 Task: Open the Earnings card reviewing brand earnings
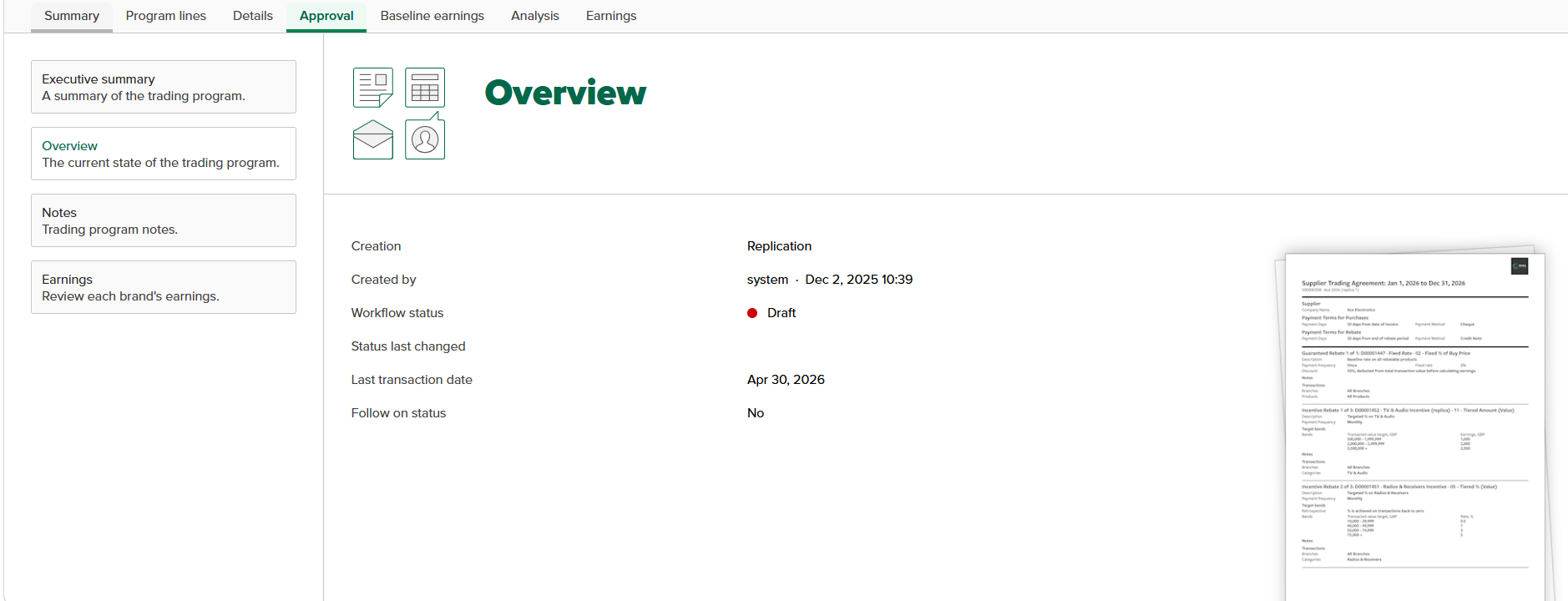point(164,287)
